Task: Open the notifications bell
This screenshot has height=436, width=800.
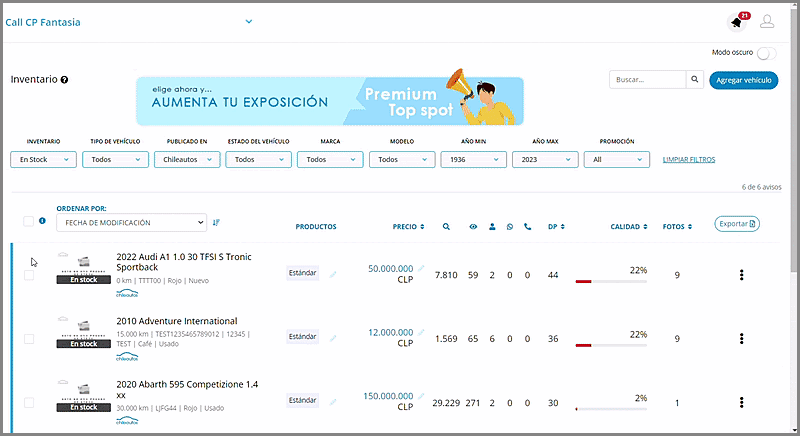Action: (x=737, y=22)
